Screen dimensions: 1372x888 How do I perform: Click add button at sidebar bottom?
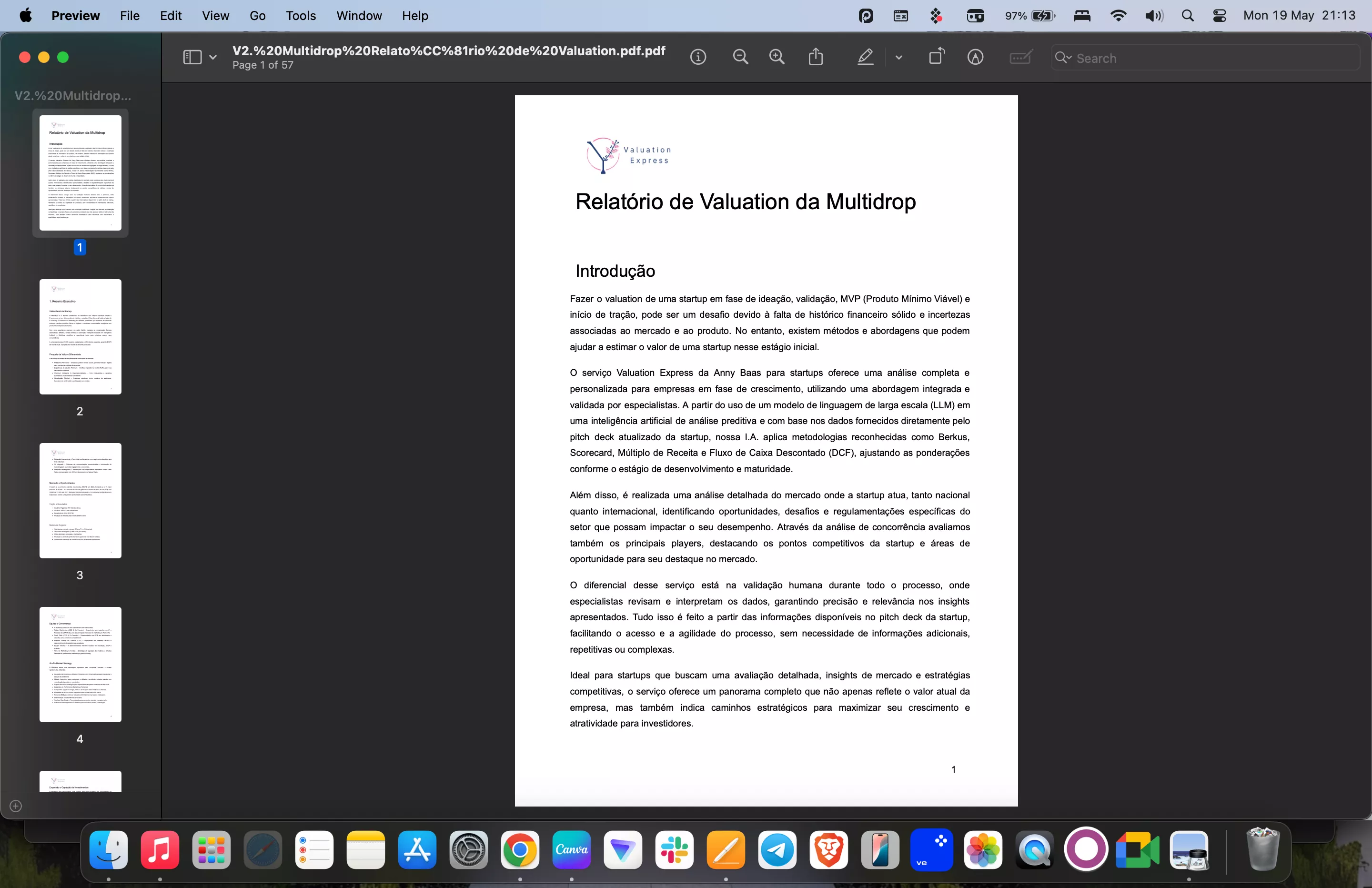pyautogui.click(x=16, y=806)
